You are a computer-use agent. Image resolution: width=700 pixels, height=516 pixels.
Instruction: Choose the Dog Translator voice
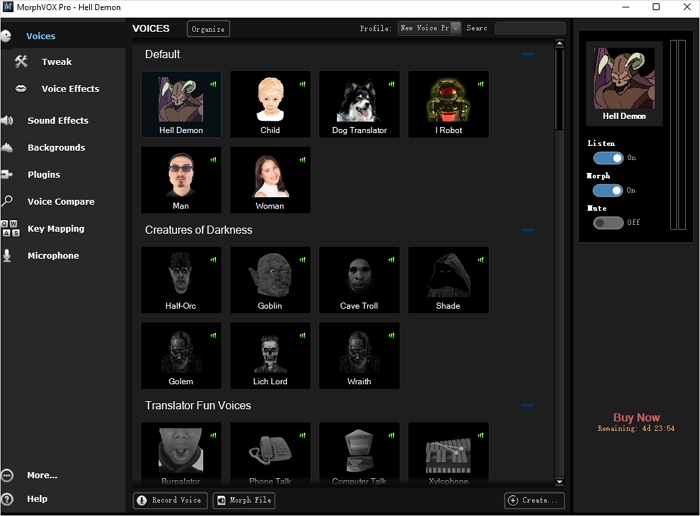(359, 104)
